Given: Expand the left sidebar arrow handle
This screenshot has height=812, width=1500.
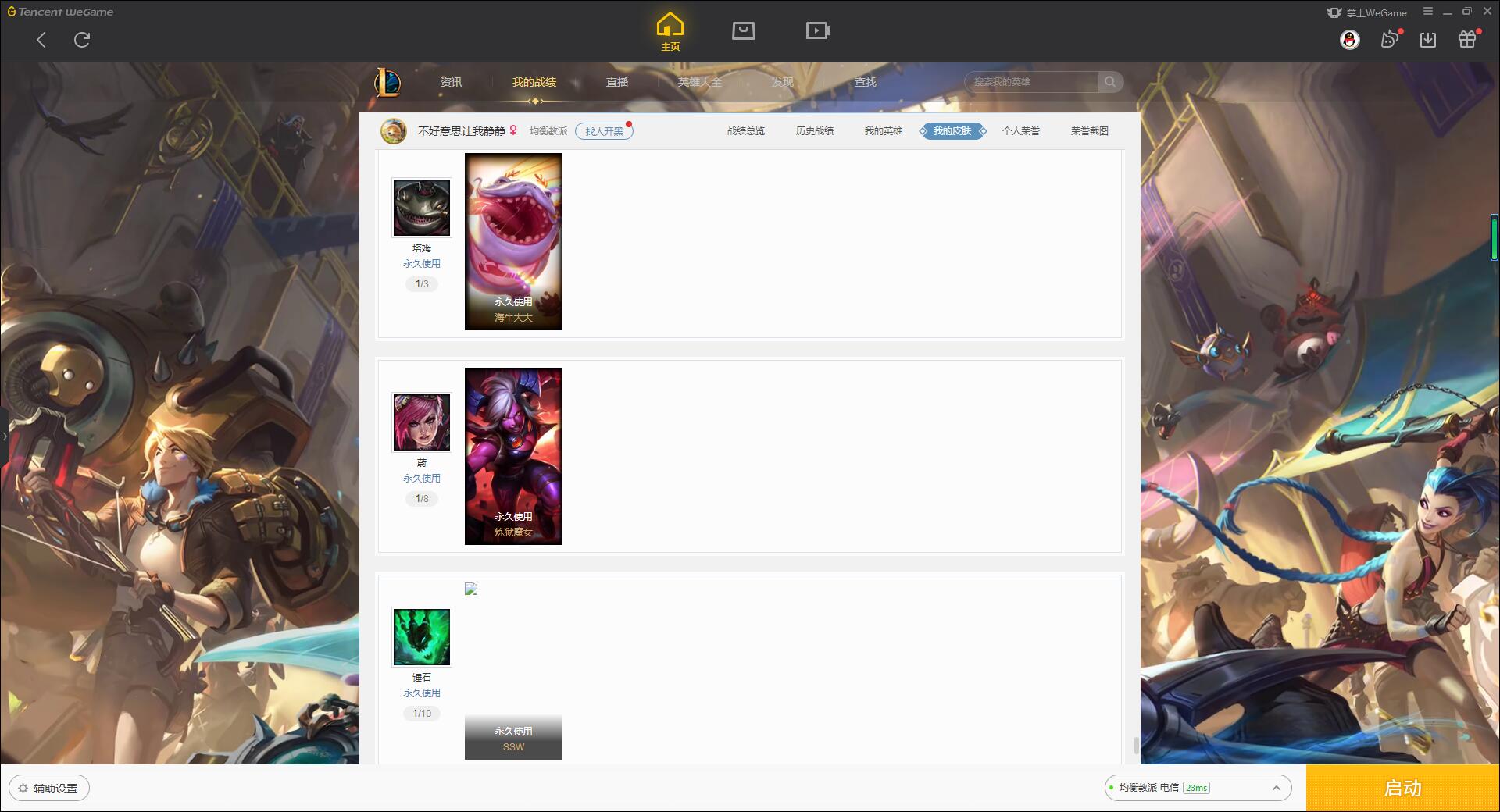Looking at the screenshot, I should (4, 436).
